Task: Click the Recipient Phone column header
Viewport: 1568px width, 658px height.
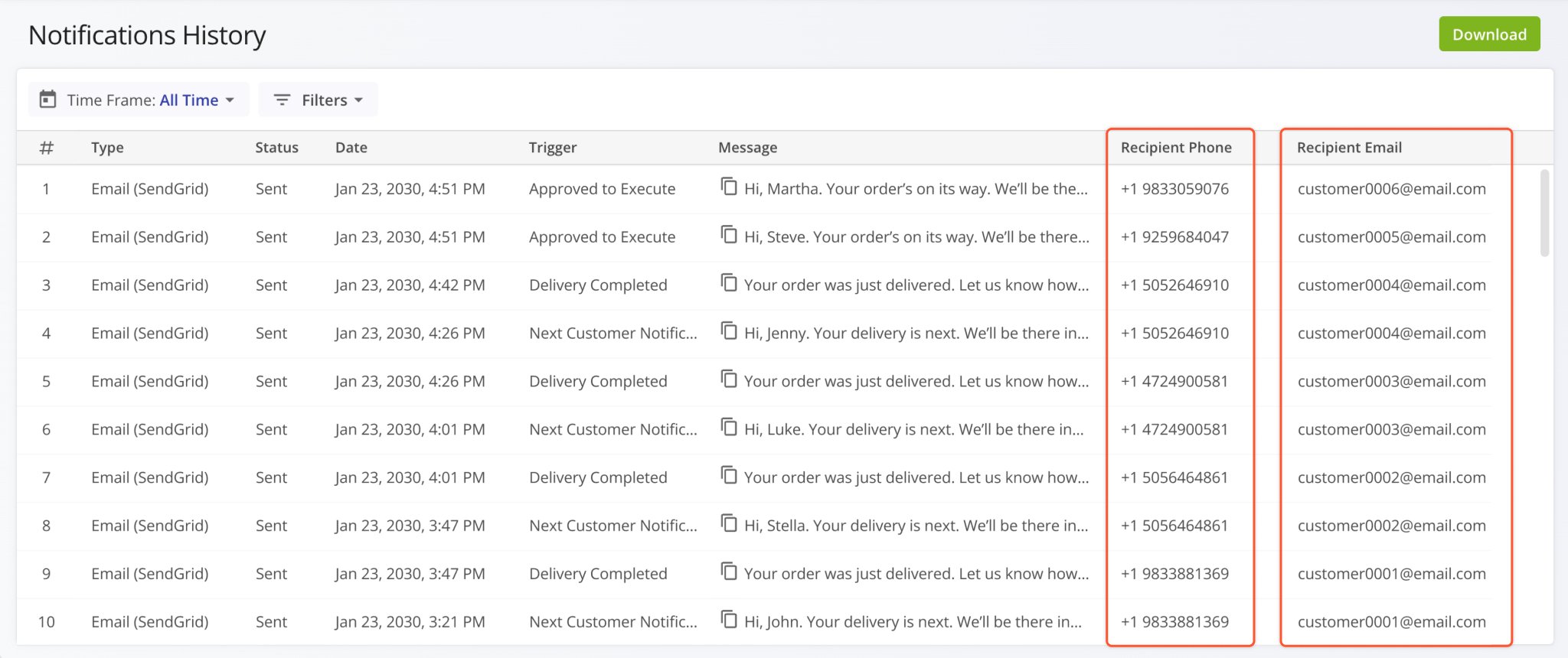Action: [x=1176, y=148]
